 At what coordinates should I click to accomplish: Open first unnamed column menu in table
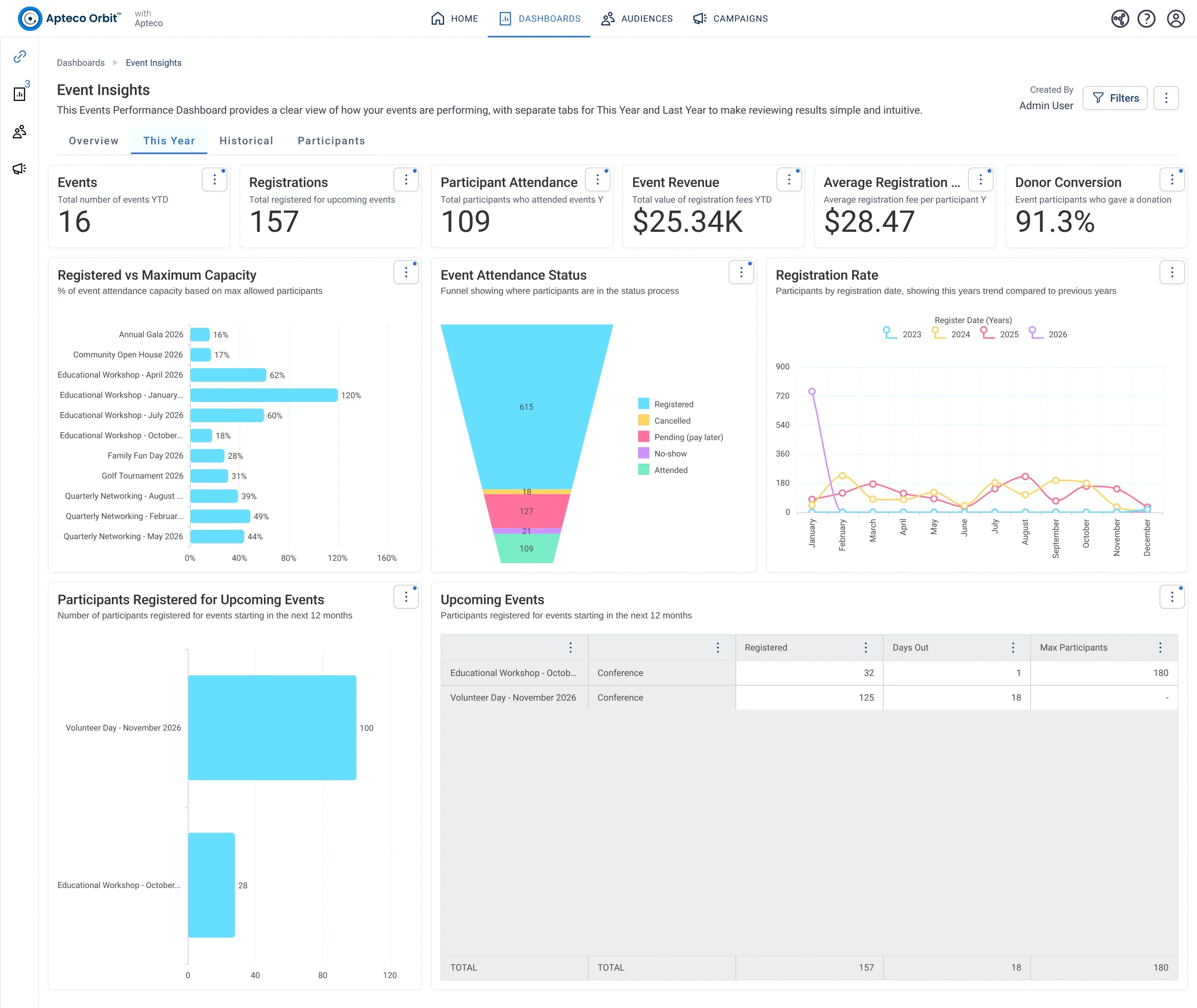pyautogui.click(x=571, y=647)
